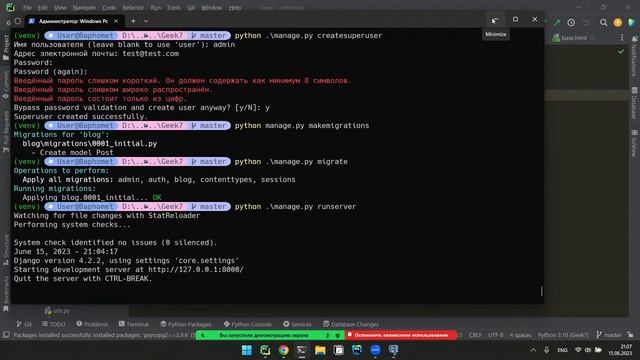640x360 pixels.
Task: Click red stop screen sharing button
Action: pyautogui.click(x=400, y=335)
